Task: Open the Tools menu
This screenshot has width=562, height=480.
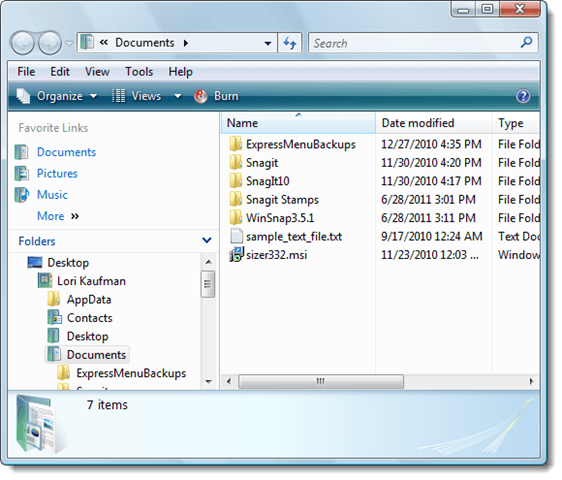Action: pyautogui.click(x=139, y=72)
